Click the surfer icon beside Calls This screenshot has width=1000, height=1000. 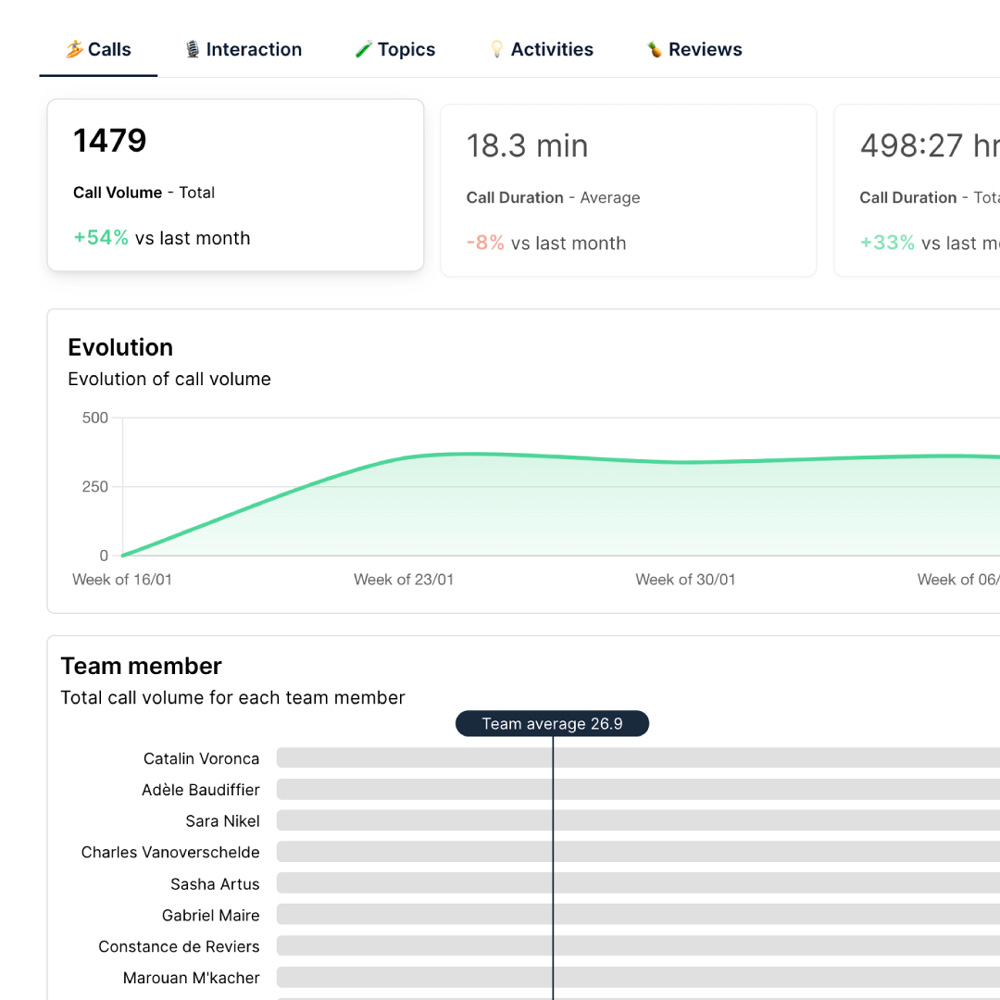pos(74,49)
